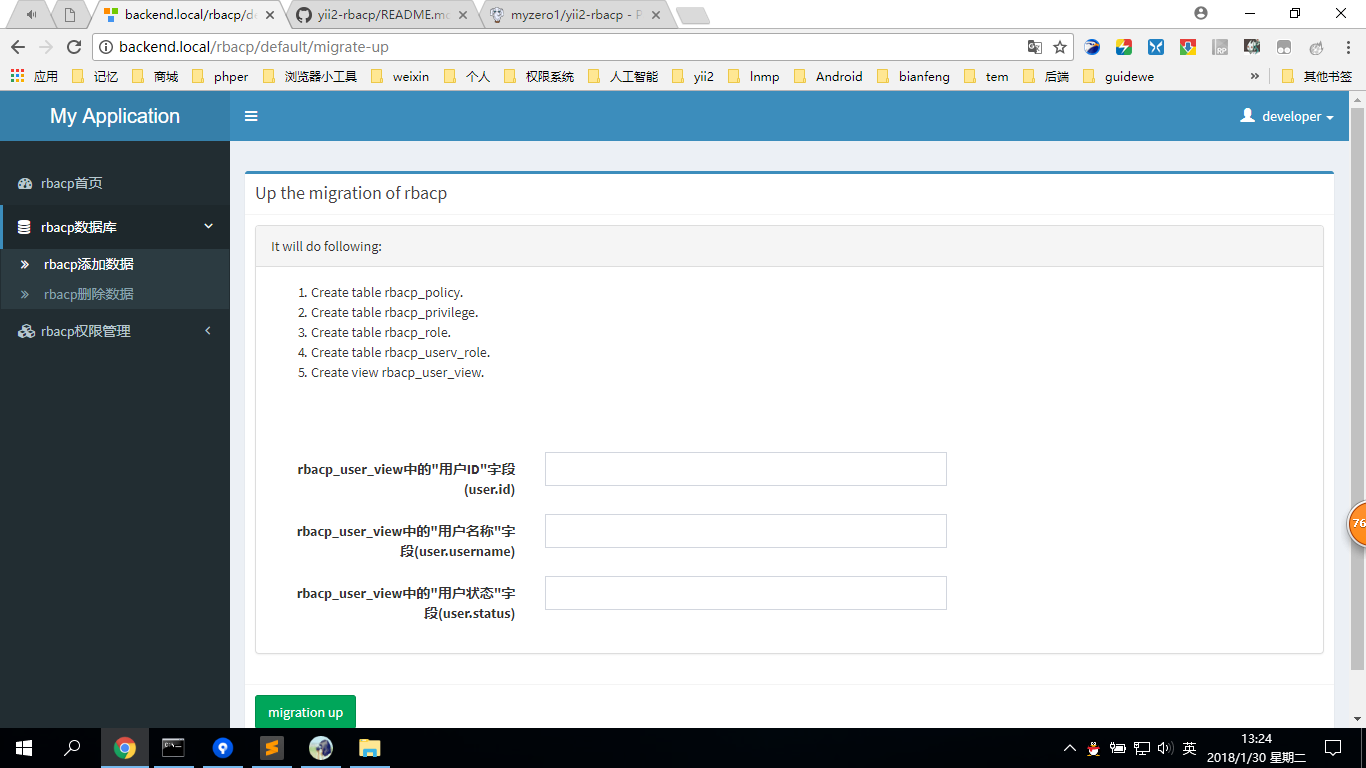
Task: Open the Windows notification center icon
Action: point(1333,748)
